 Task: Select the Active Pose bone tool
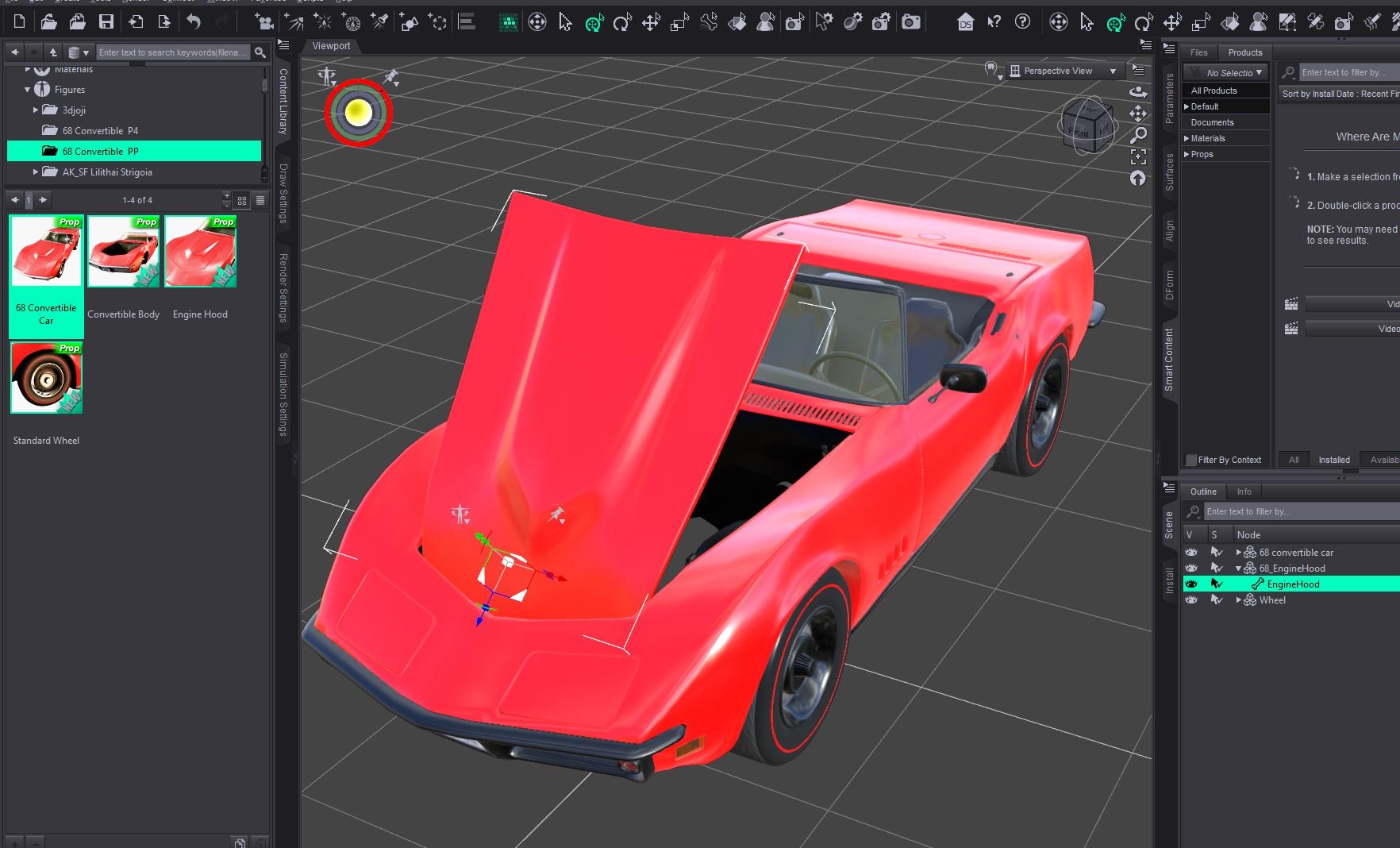click(709, 22)
